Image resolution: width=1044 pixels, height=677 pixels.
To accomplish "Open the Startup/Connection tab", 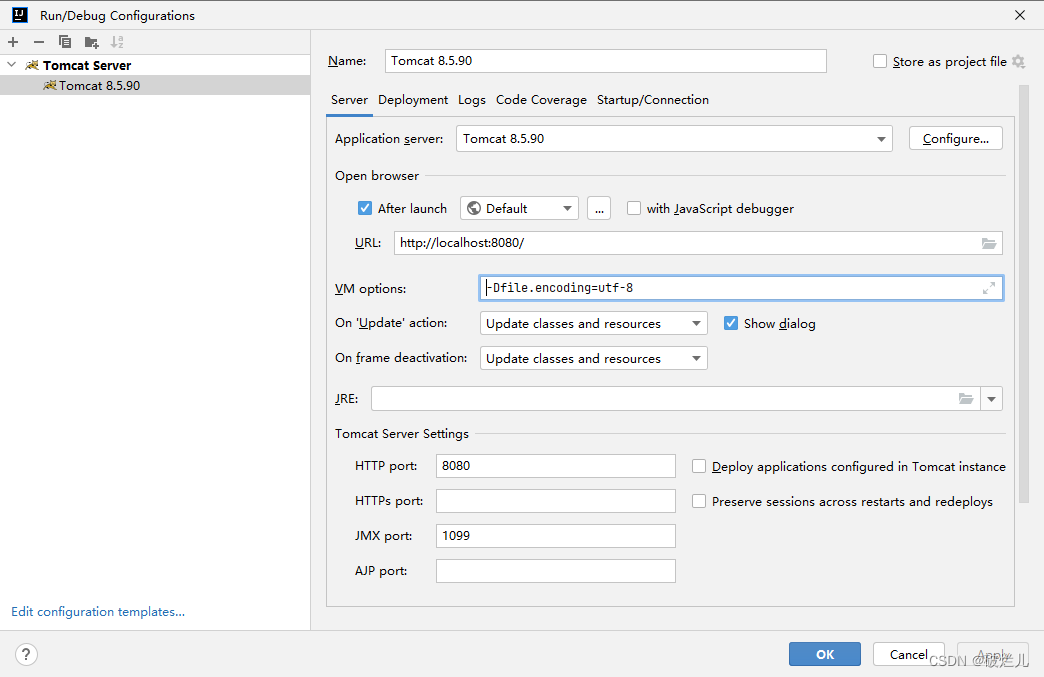I will pos(652,100).
